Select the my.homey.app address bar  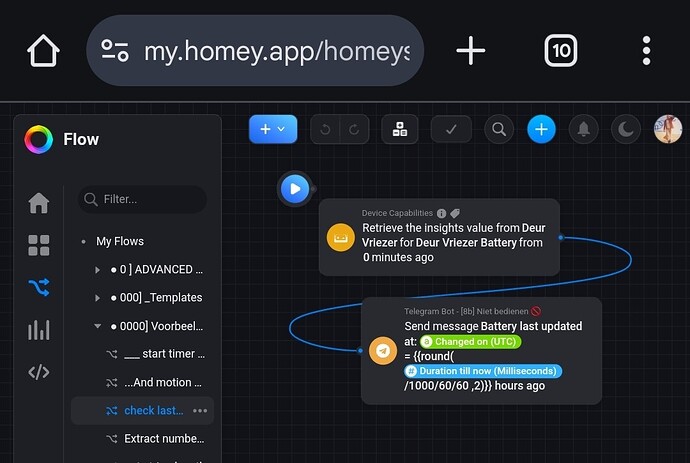coord(255,51)
